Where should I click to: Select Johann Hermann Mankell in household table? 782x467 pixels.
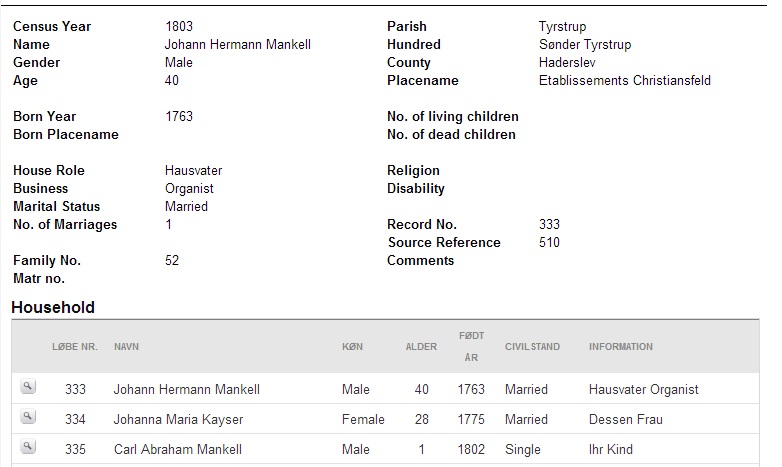pyautogui.click(x=187, y=389)
